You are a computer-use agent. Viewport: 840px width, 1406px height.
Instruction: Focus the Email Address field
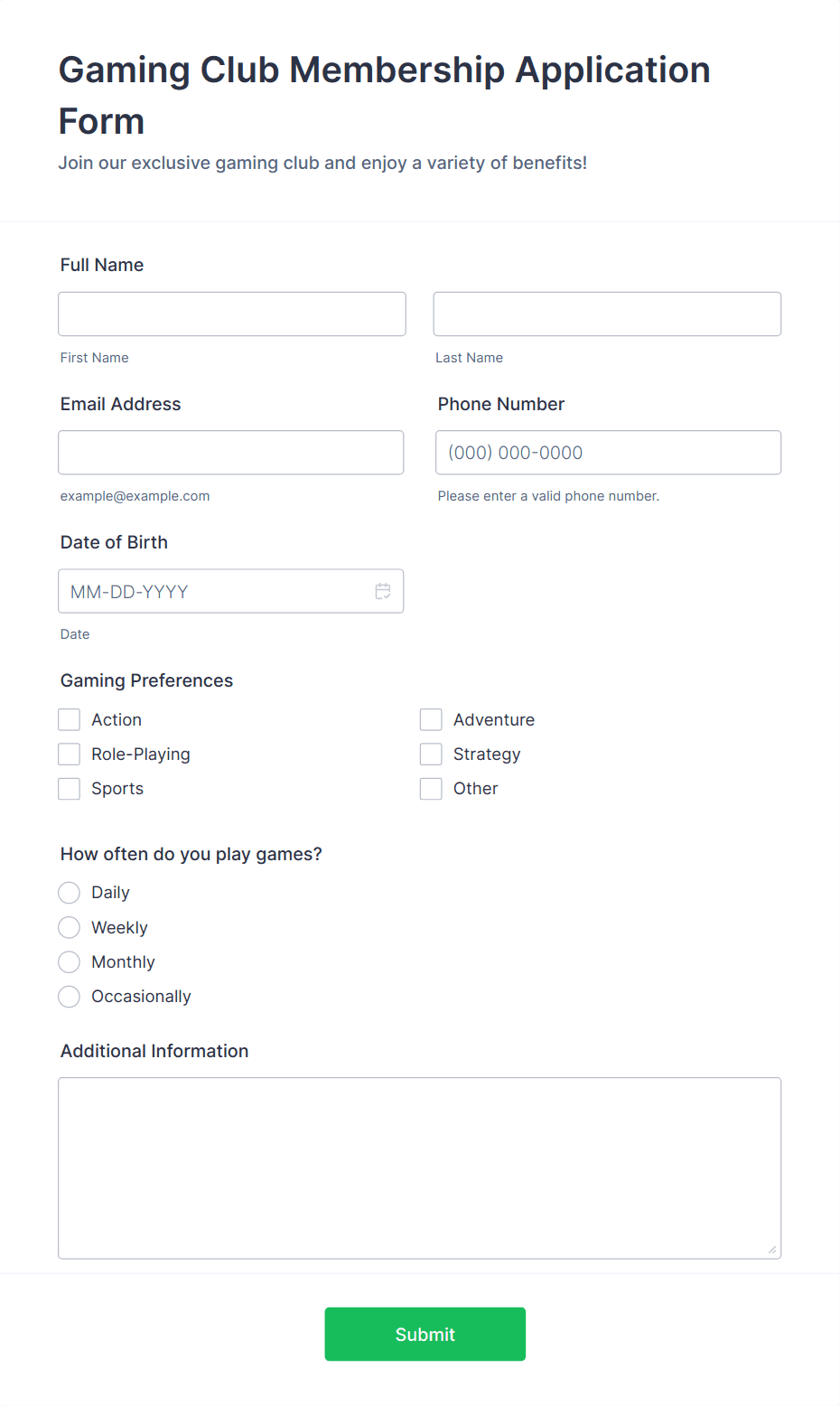(x=230, y=452)
